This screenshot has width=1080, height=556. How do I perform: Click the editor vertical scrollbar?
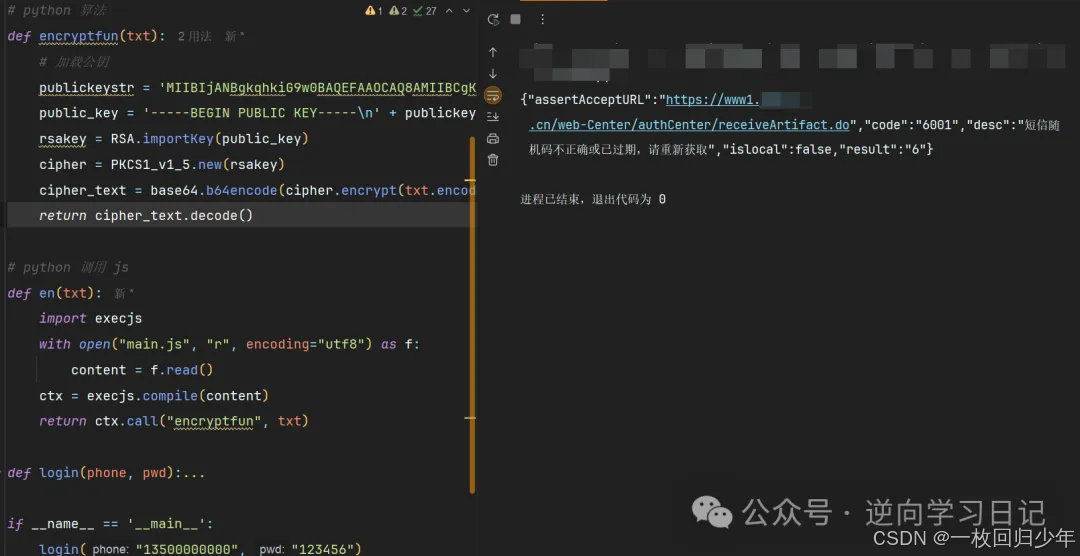(x=472, y=314)
